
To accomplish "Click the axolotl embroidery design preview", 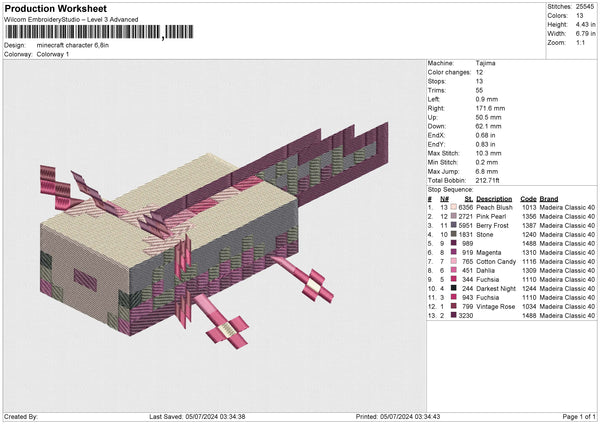I will pos(214,235).
